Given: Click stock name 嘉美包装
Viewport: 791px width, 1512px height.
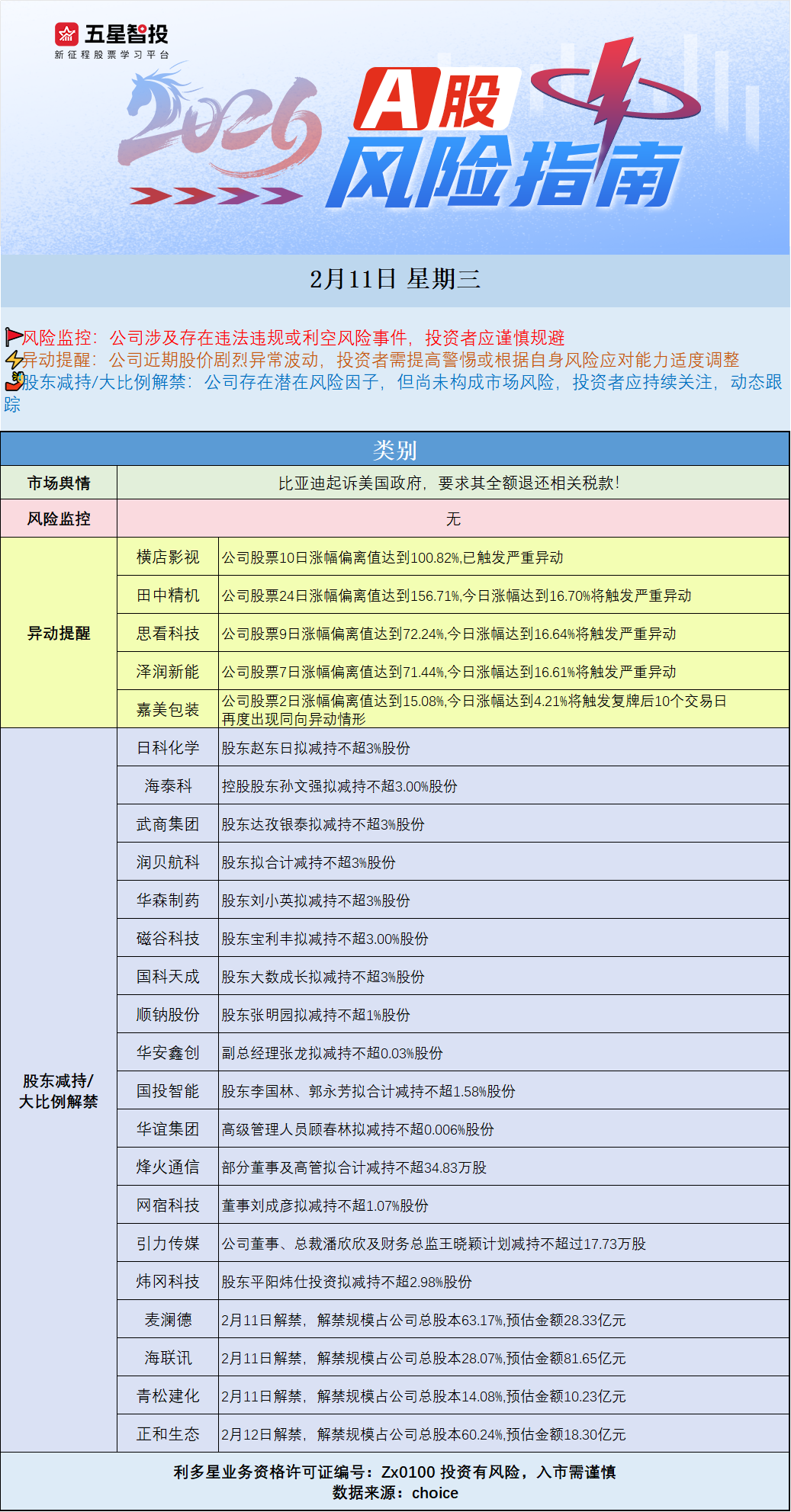Looking at the screenshot, I should (x=168, y=710).
